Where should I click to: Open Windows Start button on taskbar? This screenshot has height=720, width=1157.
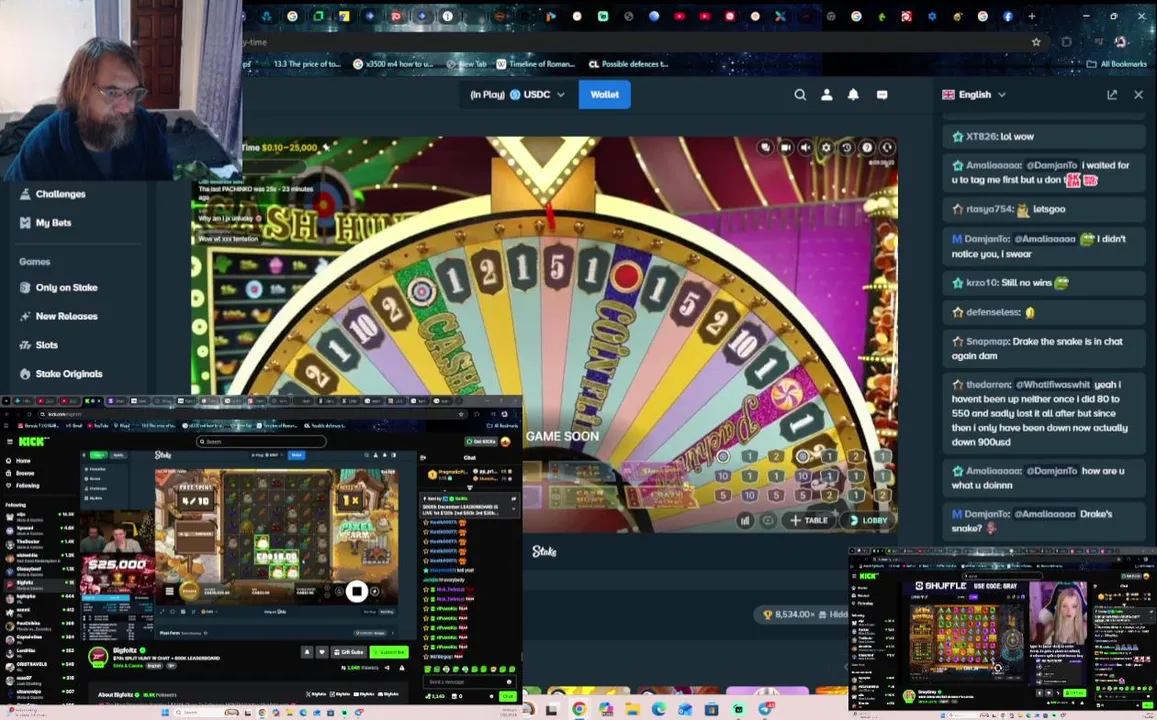[165, 713]
